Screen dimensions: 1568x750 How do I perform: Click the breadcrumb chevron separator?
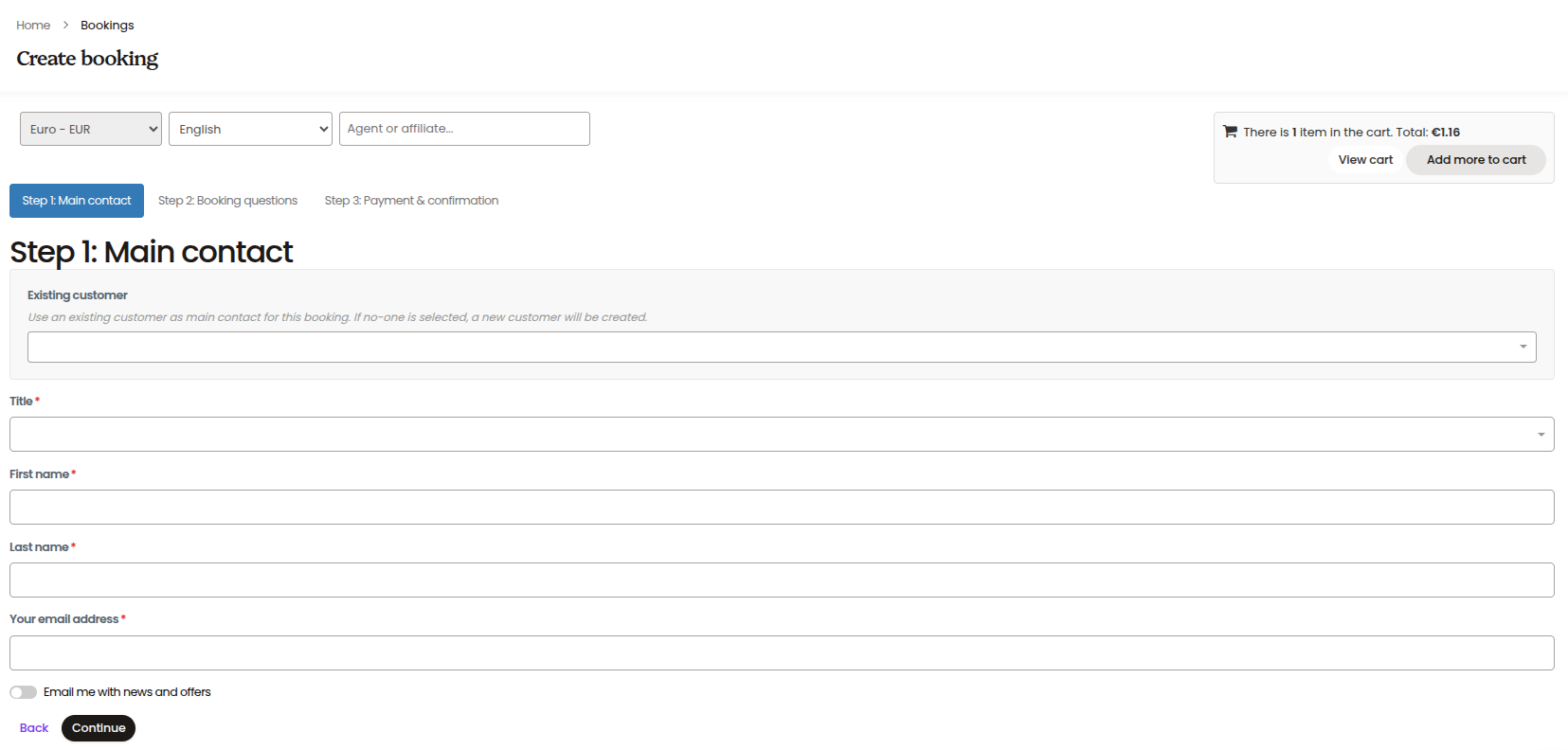click(65, 26)
